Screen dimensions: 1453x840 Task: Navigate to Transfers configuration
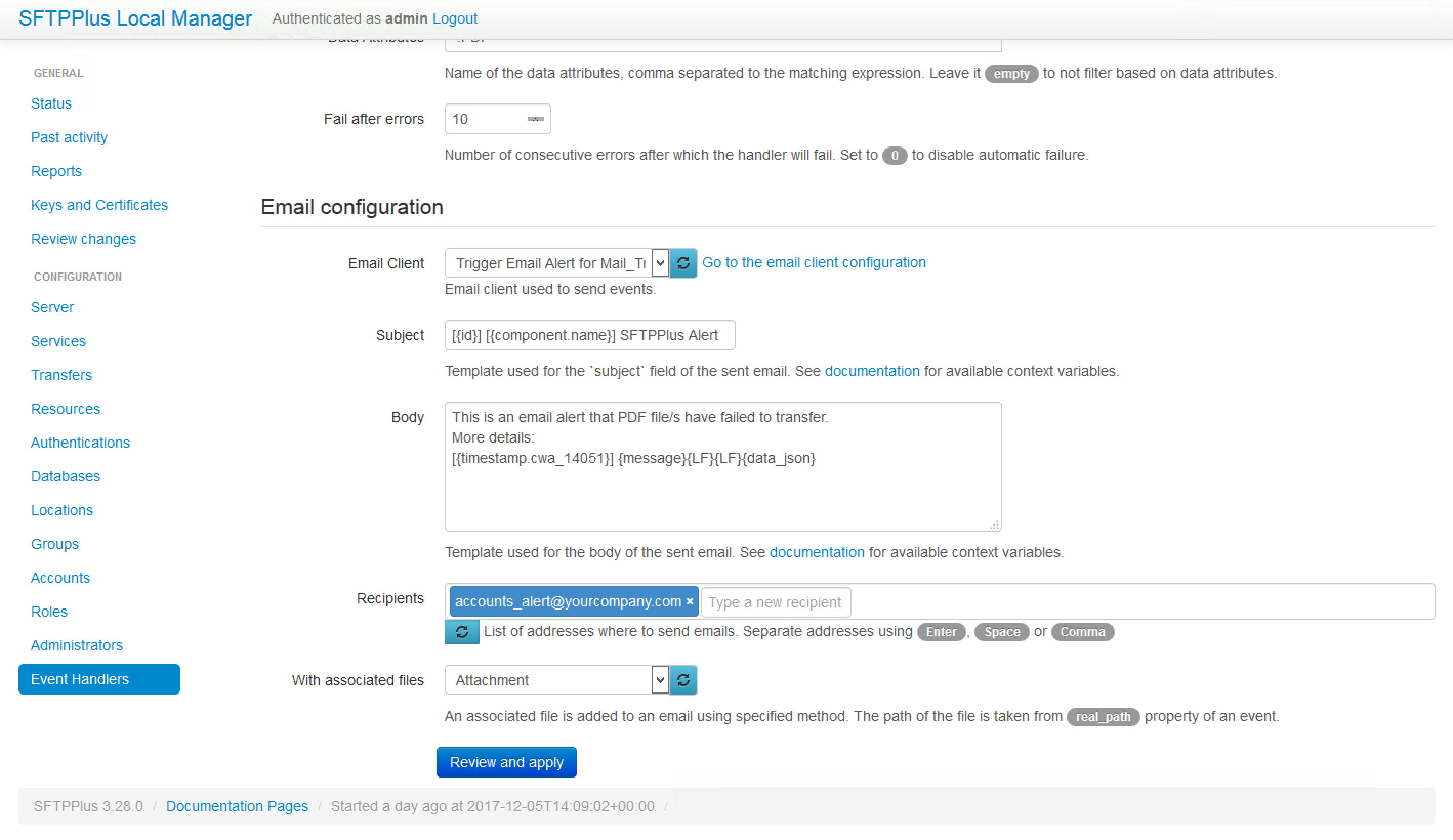click(x=61, y=375)
